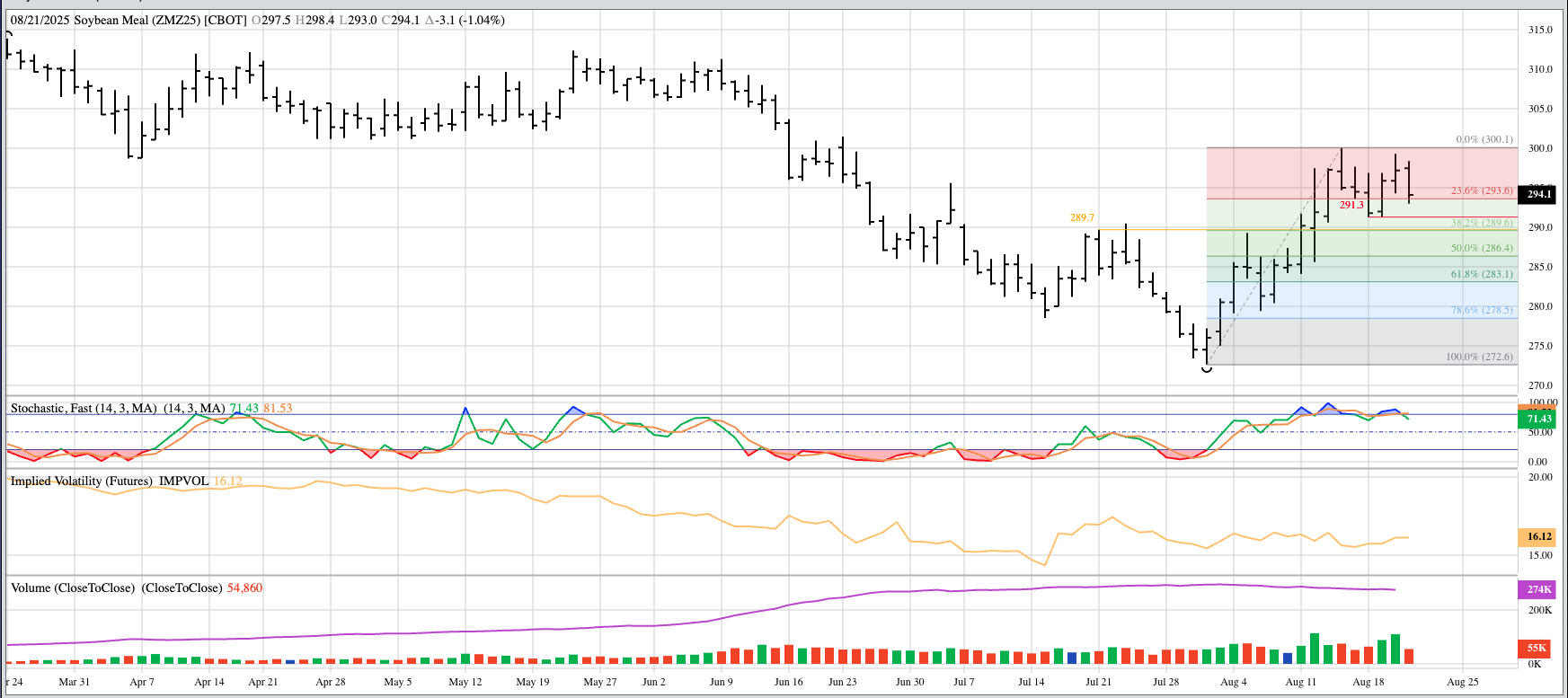The height and width of the screenshot is (698, 1568).
Task: Click the red 291.3 price annotation
Action: (1351, 205)
